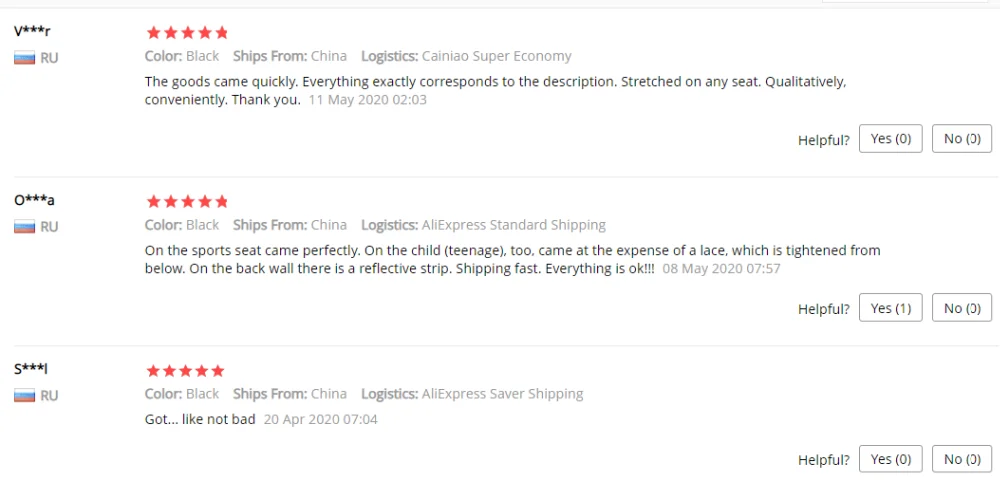The height and width of the screenshot is (481, 1000).
Task: Click reviewer name V***r
Action: click(x=32, y=31)
